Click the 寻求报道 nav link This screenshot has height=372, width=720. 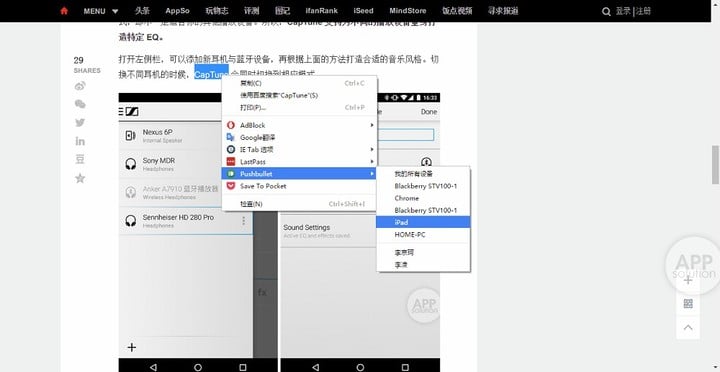[x=503, y=11]
